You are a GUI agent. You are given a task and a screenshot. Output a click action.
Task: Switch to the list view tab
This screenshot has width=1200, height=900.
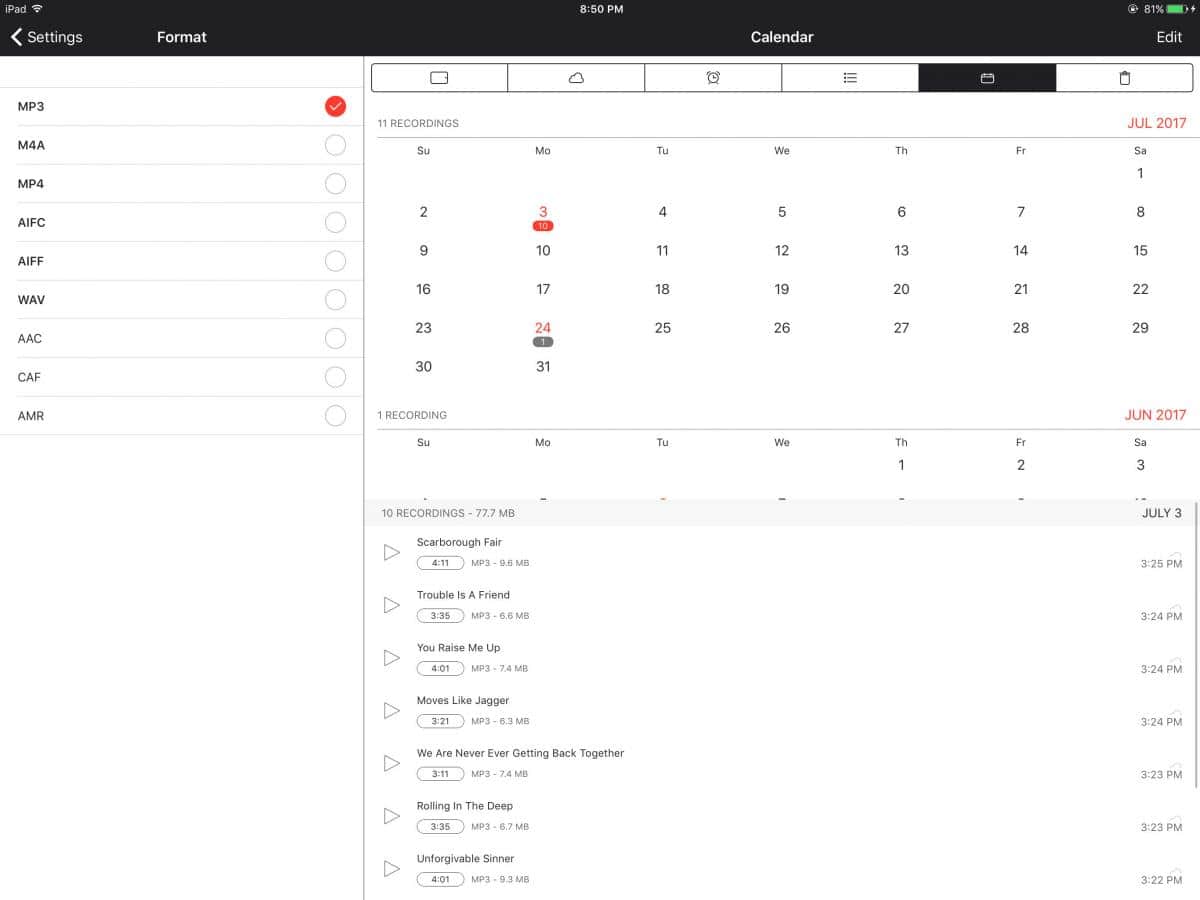pos(850,78)
